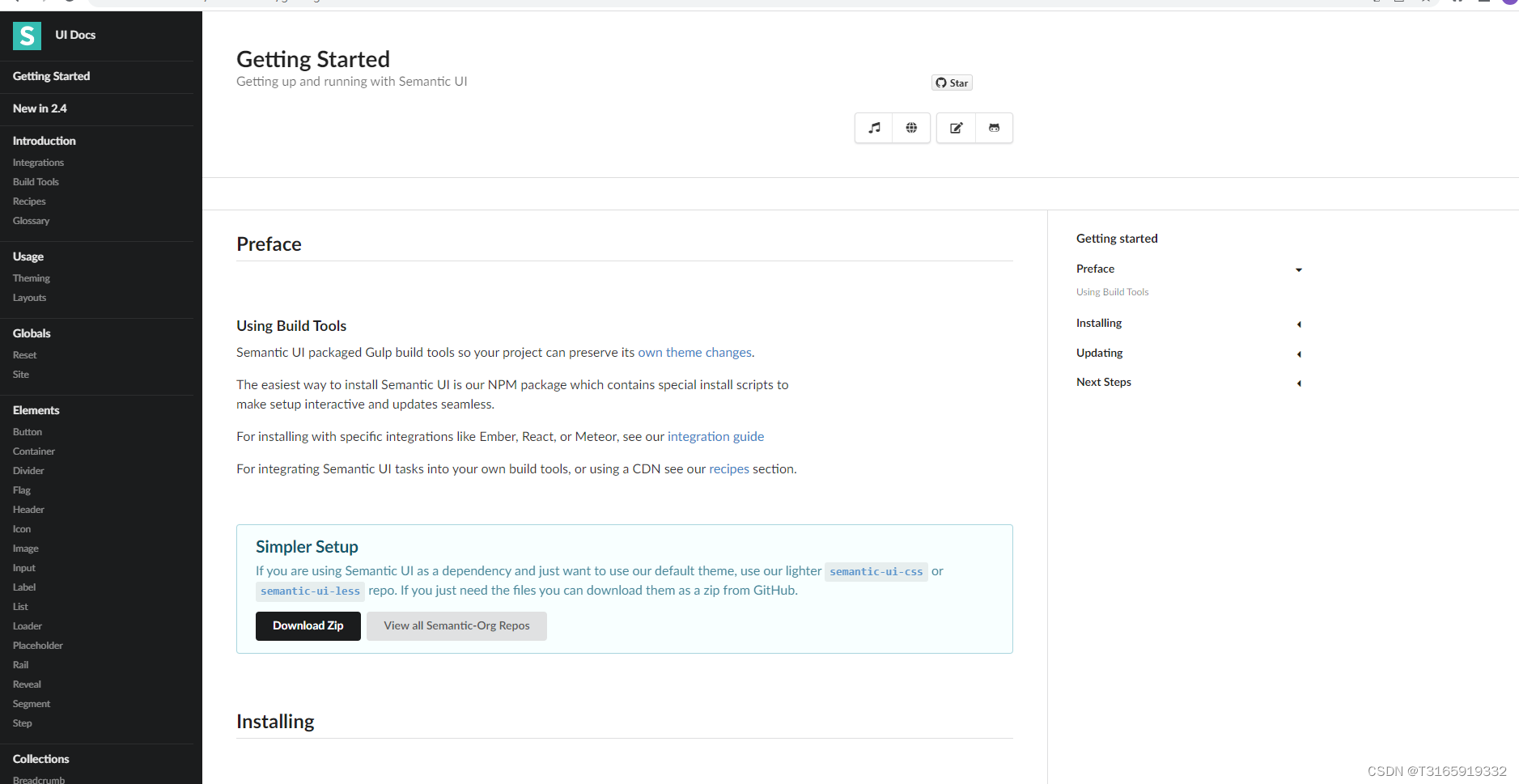The width and height of the screenshot is (1519, 784).
Task: Click the semantic-ui-less code label
Action: point(310,591)
